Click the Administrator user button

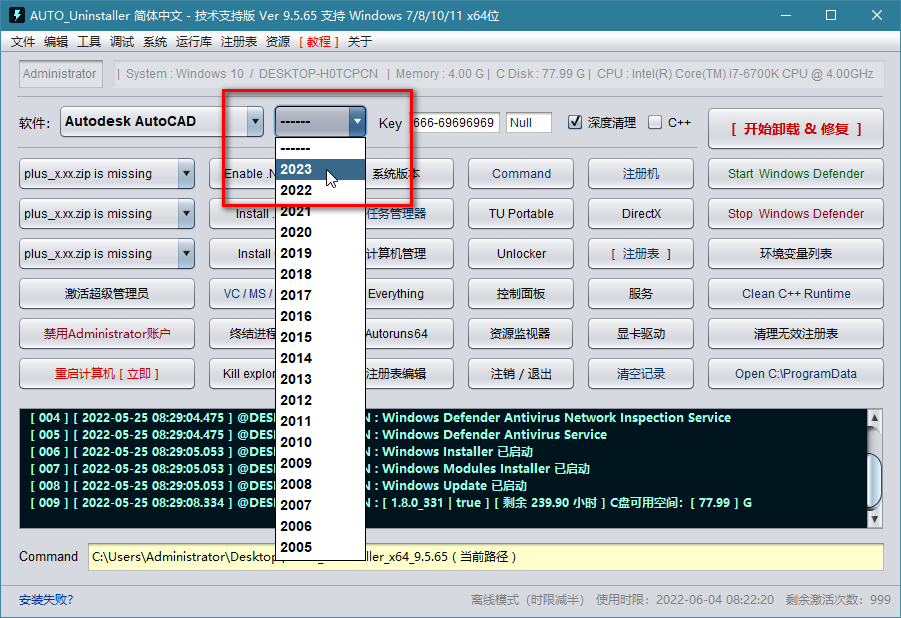(x=60, y=74)
